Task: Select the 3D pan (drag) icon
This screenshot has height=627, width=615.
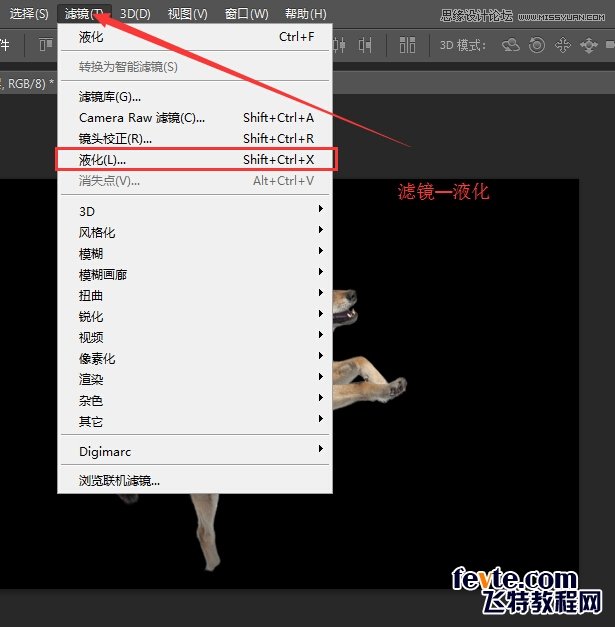Action: 563,45
